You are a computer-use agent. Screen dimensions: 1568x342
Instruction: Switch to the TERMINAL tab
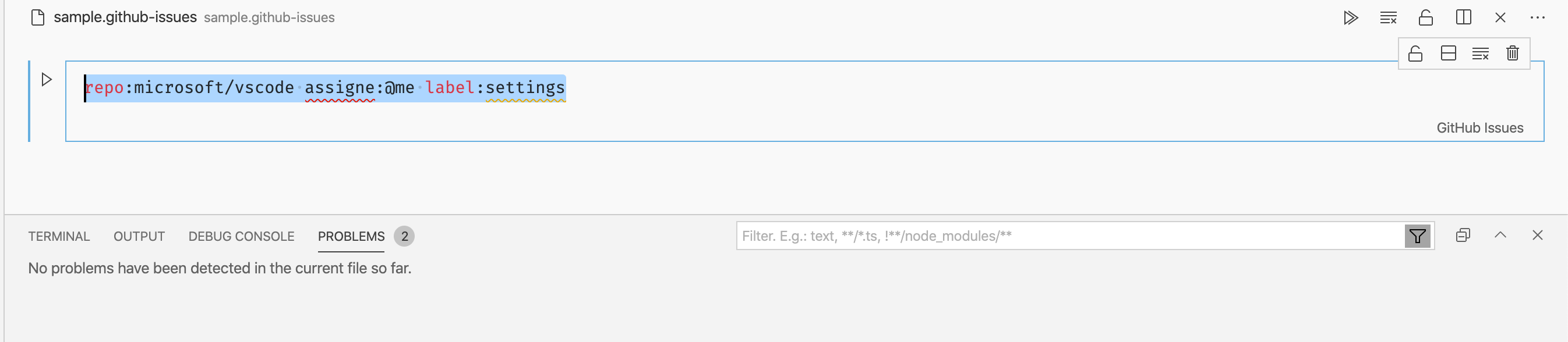coord(59,236)
